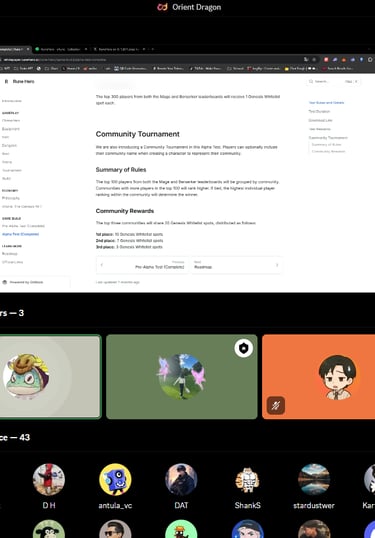Select the frog avatar speaker tile
The height and width of the screenshot is (538, 375).
(50, 377)
